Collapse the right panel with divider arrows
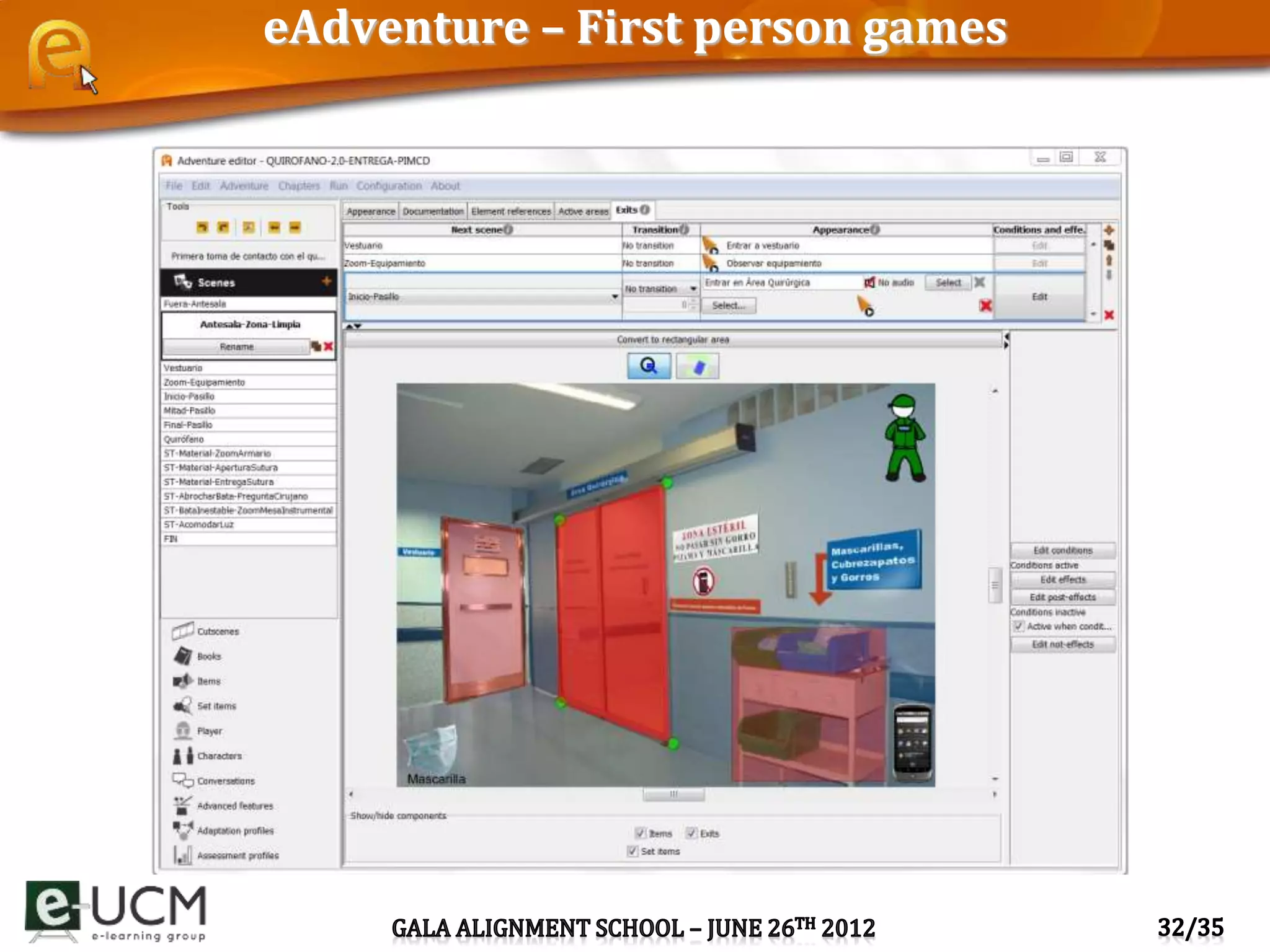Viewport: 1270px width, 952px height. (1006, 341)
